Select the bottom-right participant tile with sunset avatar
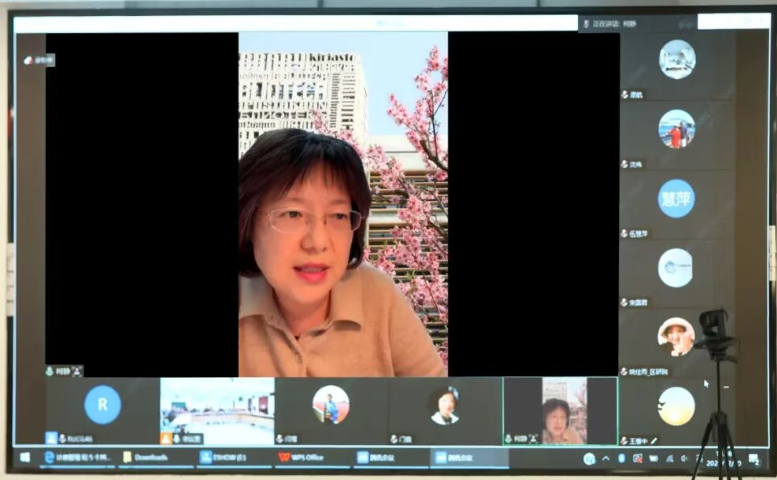The width and height of the screenshot is (777, 480). [676, 406]
